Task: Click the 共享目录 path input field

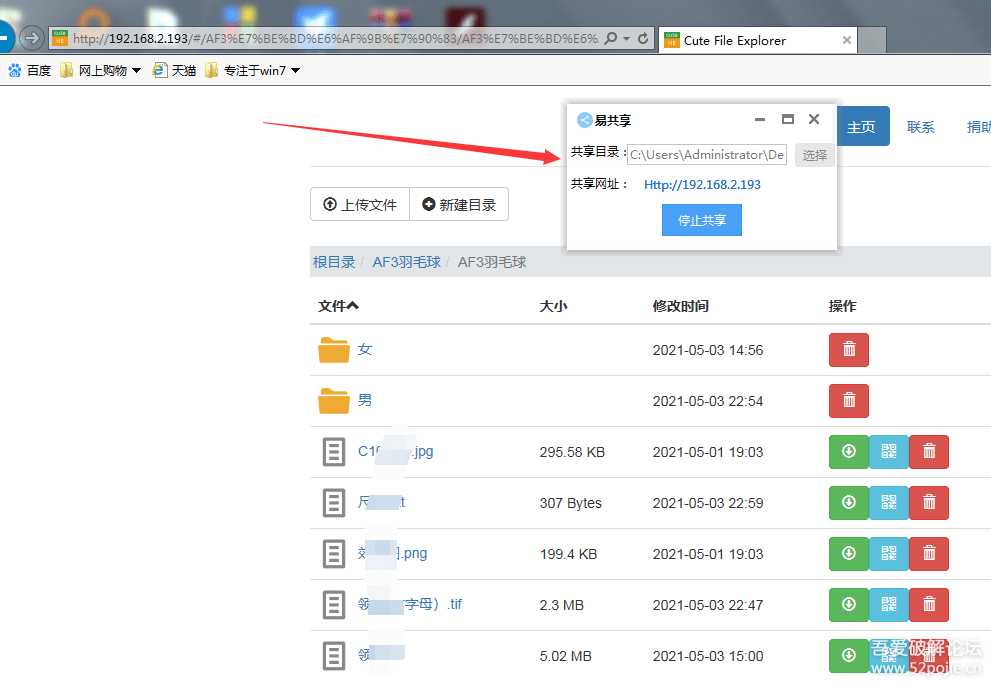Action: click(x=707, y=155)
